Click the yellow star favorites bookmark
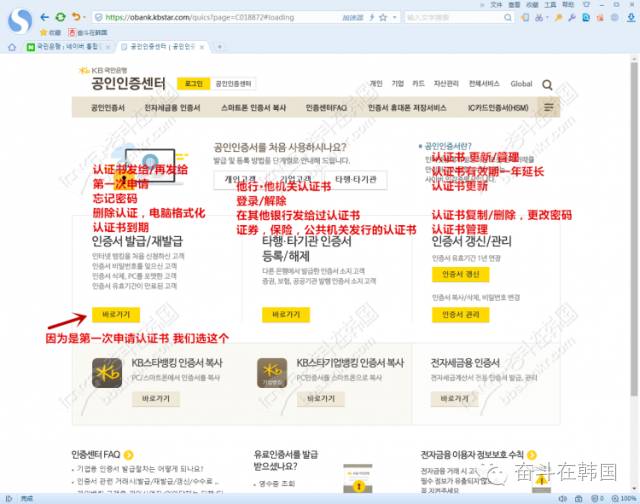This screenshot has height=504, width=640. coord(50,32)
